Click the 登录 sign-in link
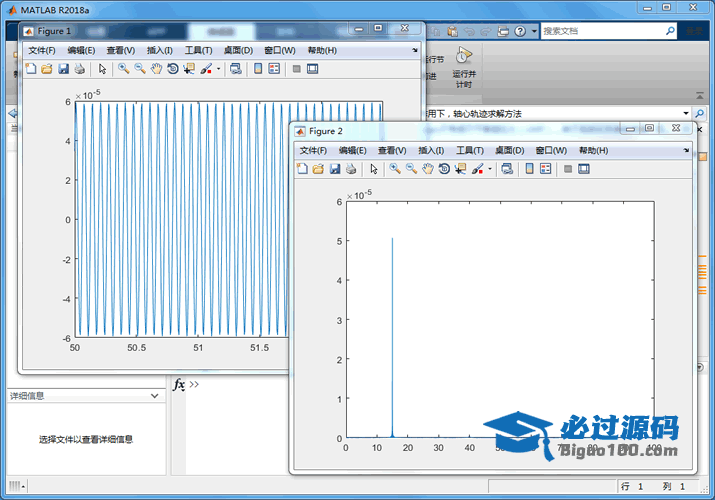Viewport: 715px width, 500px height. pos(696,31)
